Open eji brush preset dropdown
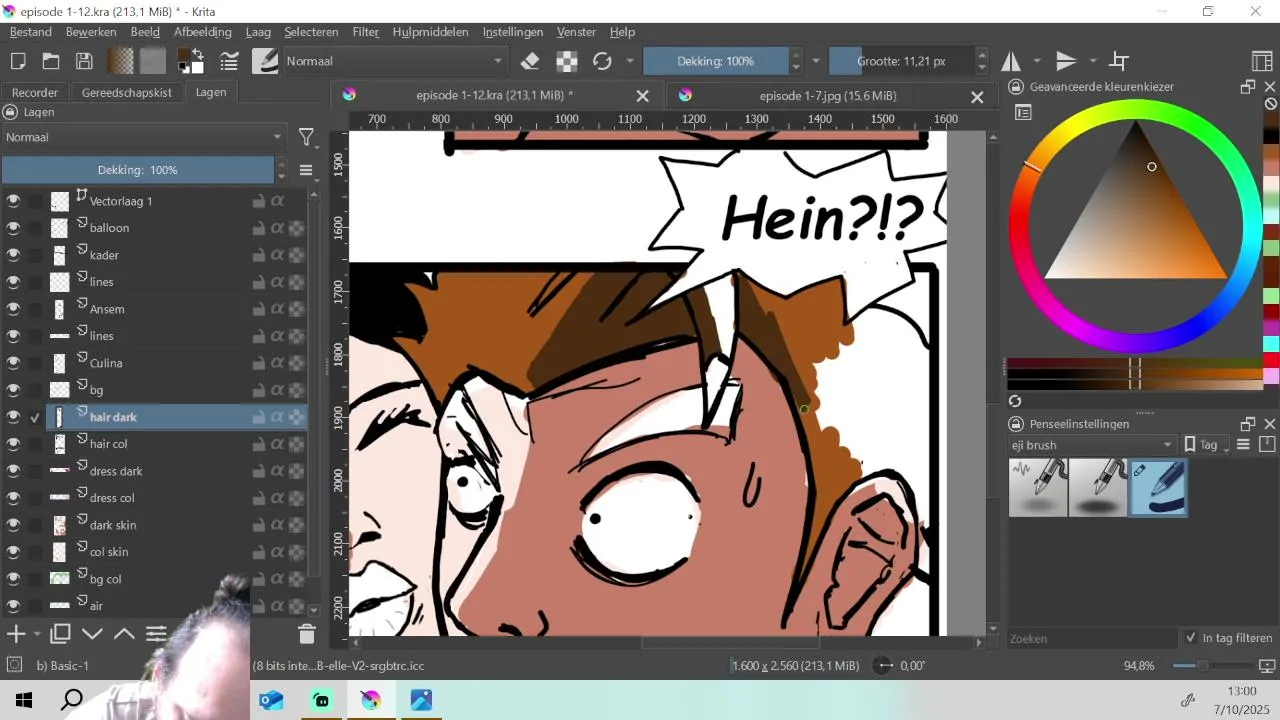The image size is (1280, 720). pos(1092,445)
